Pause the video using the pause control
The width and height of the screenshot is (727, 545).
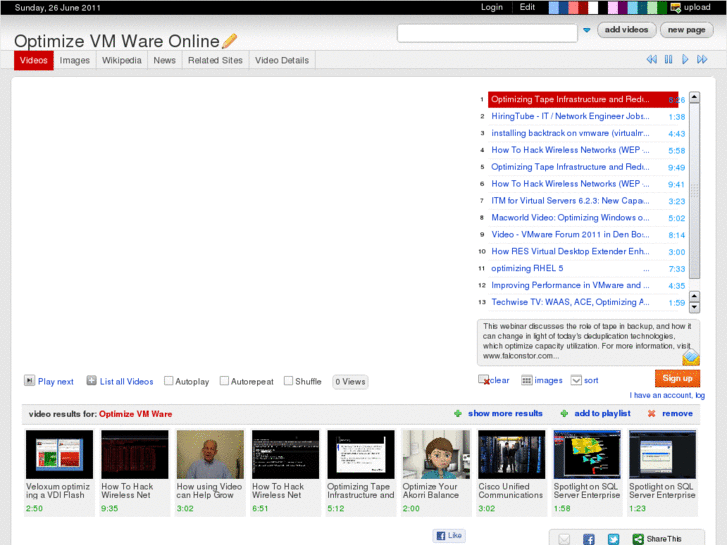[x=669, y=60]
